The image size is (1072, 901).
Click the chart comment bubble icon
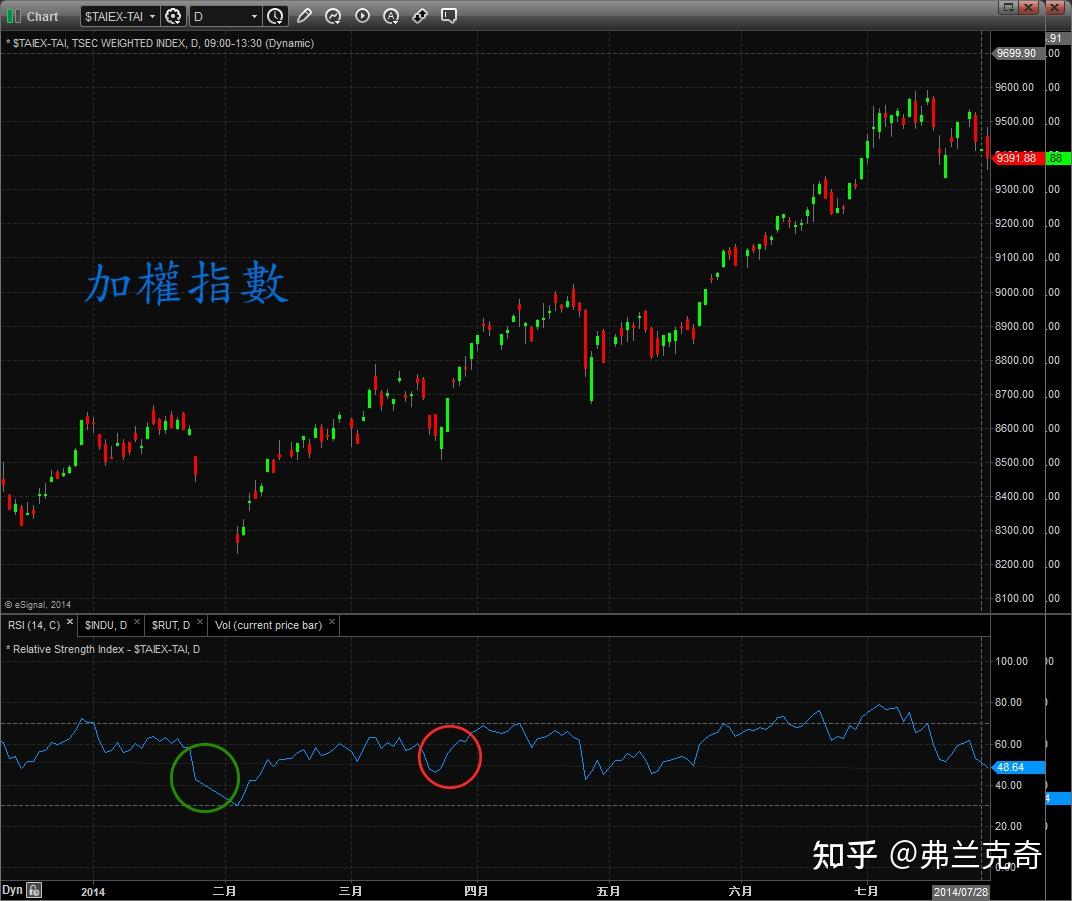tap(449, 16)
